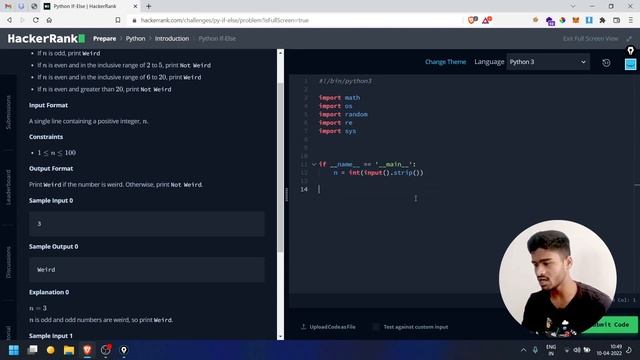Close the Python If-Else tab
This screenshot has height=360, width=640.
[136, 6]
